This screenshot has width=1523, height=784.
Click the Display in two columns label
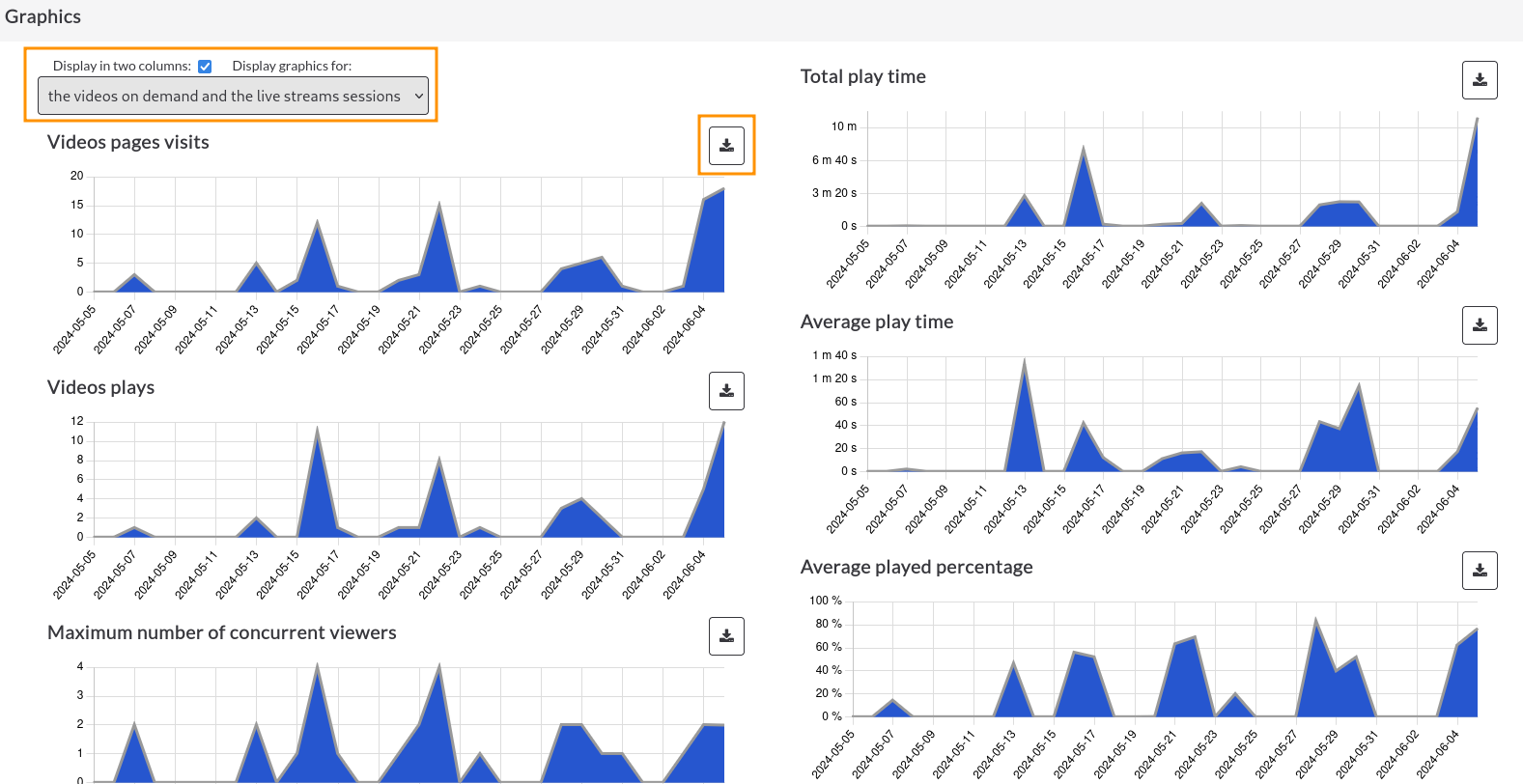[122, 66]
